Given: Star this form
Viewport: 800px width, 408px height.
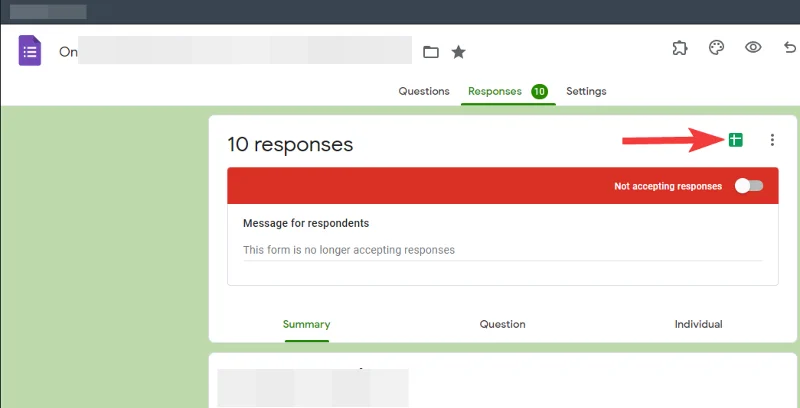Looking at the screenshot, I should tap(458, 51).
